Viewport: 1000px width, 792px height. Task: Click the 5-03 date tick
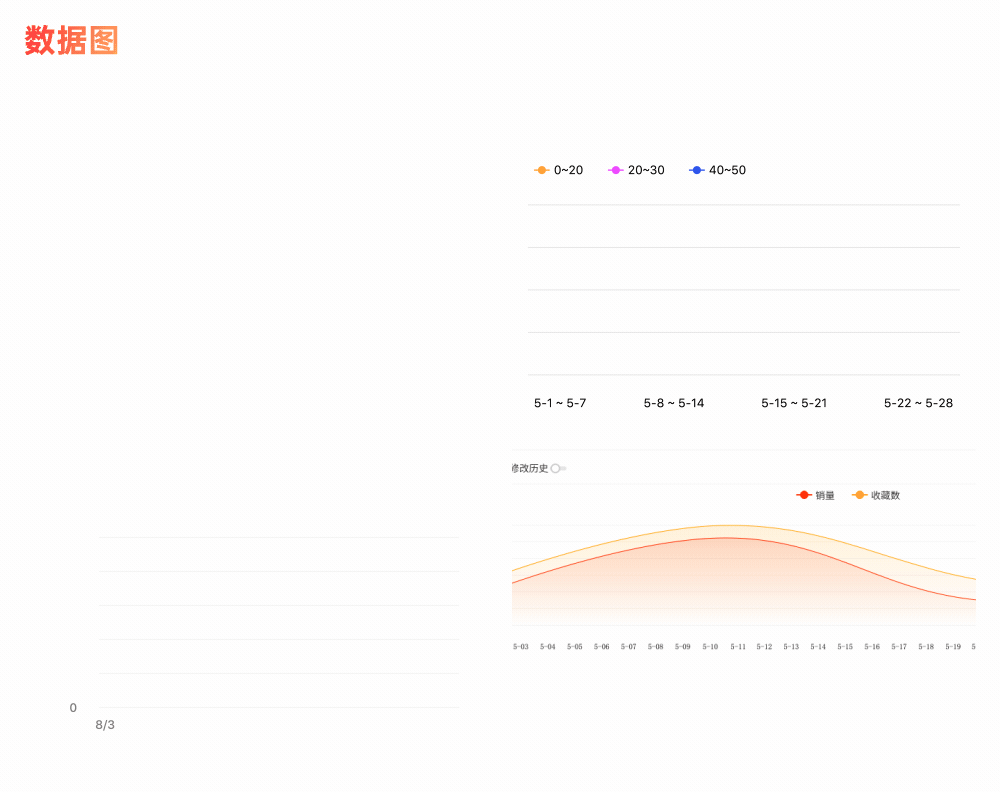[520, 647]
